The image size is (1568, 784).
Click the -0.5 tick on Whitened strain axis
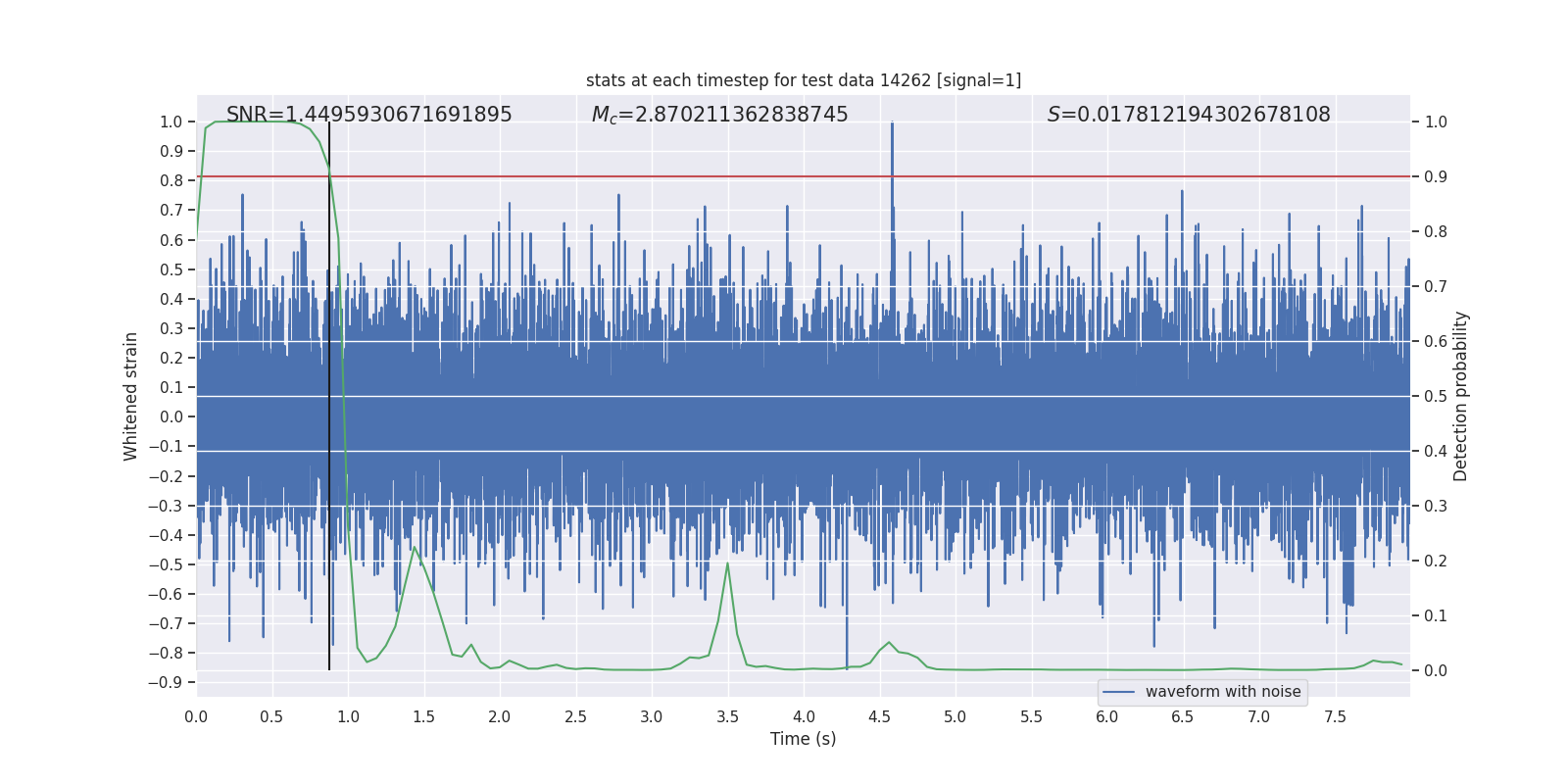(166, 565)
